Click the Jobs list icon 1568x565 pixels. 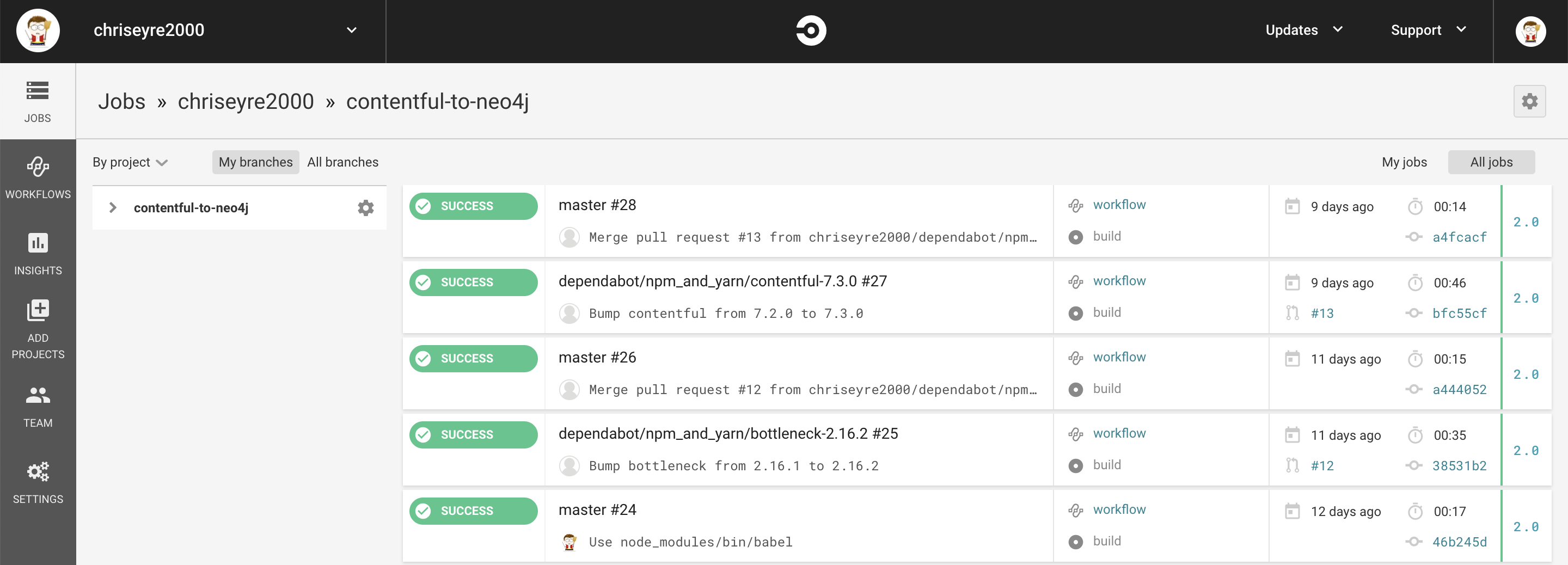(x=38, y=91)
